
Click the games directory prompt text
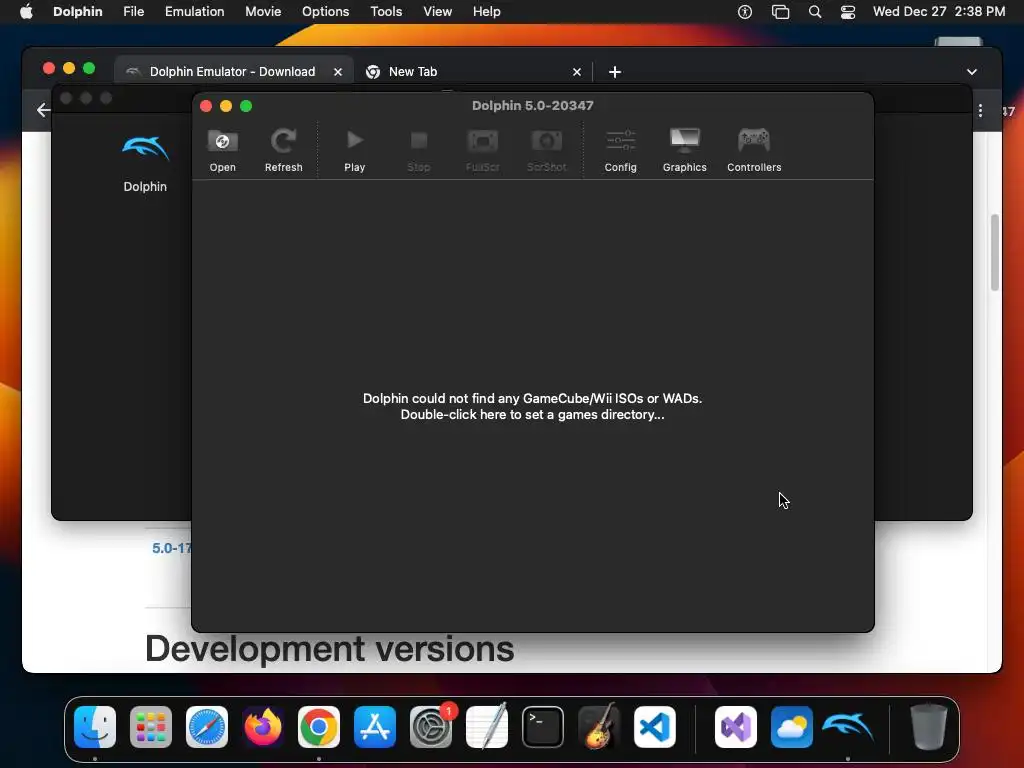(532, 406)
